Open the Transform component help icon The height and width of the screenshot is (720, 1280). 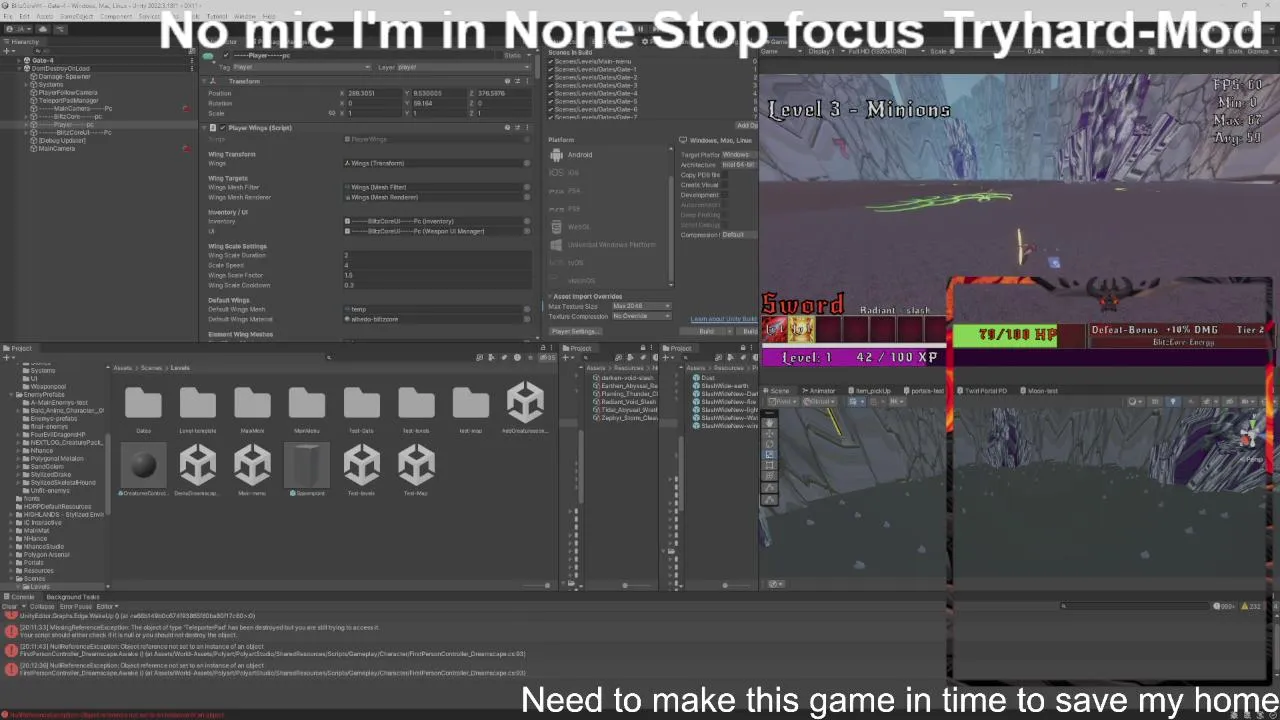click(x=507, y=81)
